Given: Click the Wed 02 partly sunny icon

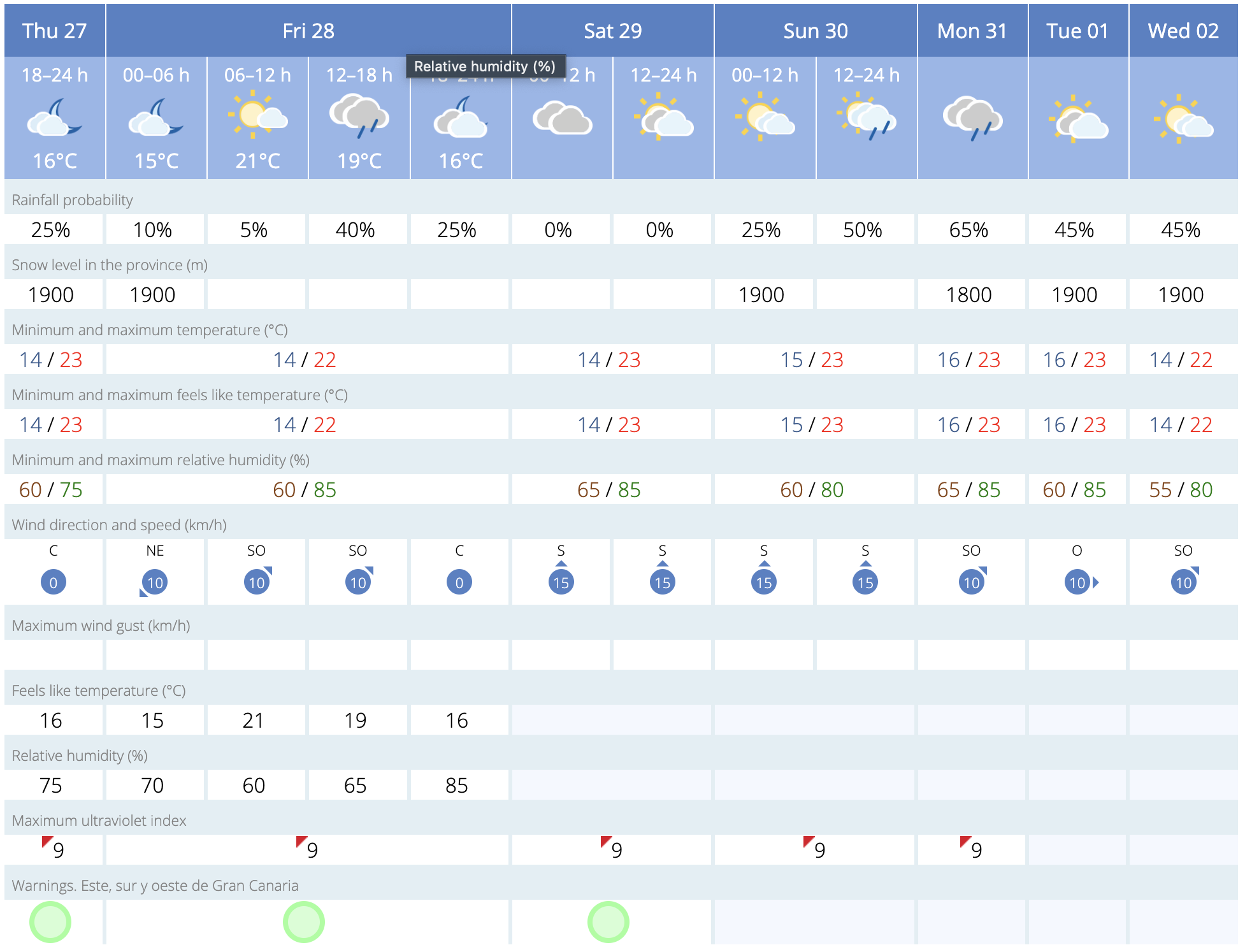Looking at the screenshot, I should tap(1183, 119).
